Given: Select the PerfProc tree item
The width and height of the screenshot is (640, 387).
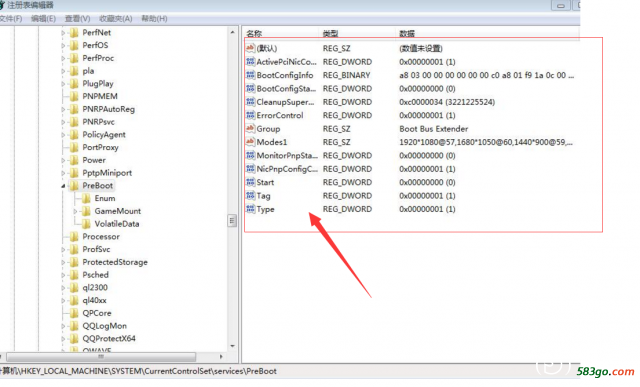Looking at the screenshot, I should coord(98,58).
